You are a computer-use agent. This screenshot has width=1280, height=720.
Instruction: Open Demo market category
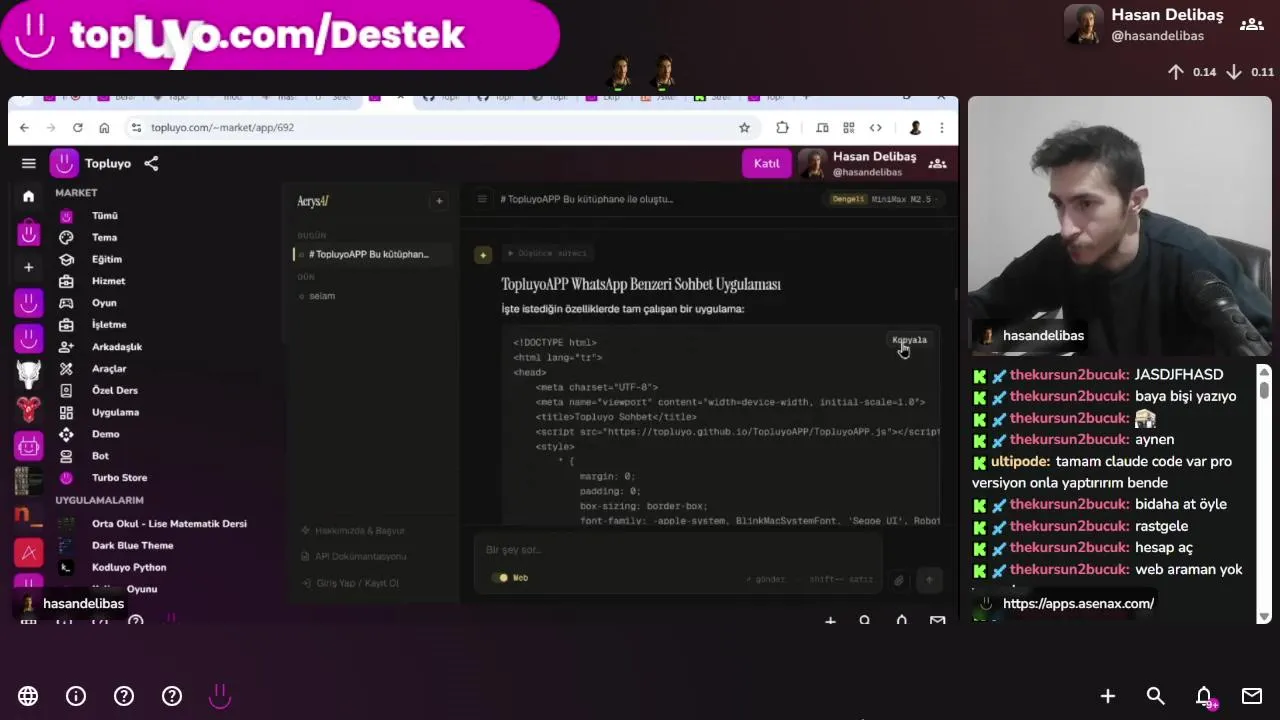pos(105,434)
